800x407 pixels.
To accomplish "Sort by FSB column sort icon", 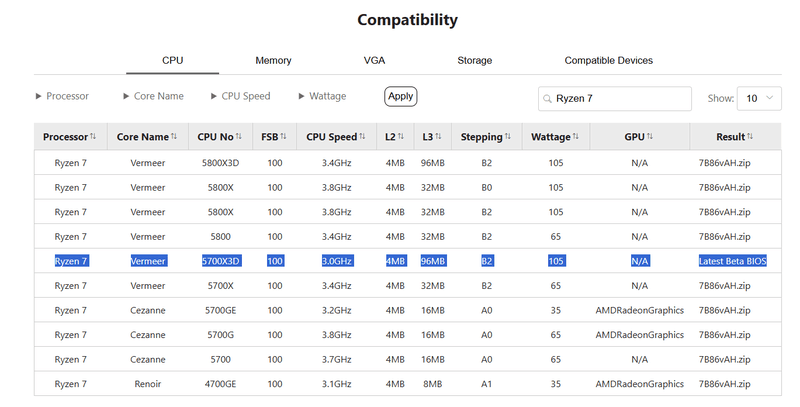I will (x=283, y=136).
